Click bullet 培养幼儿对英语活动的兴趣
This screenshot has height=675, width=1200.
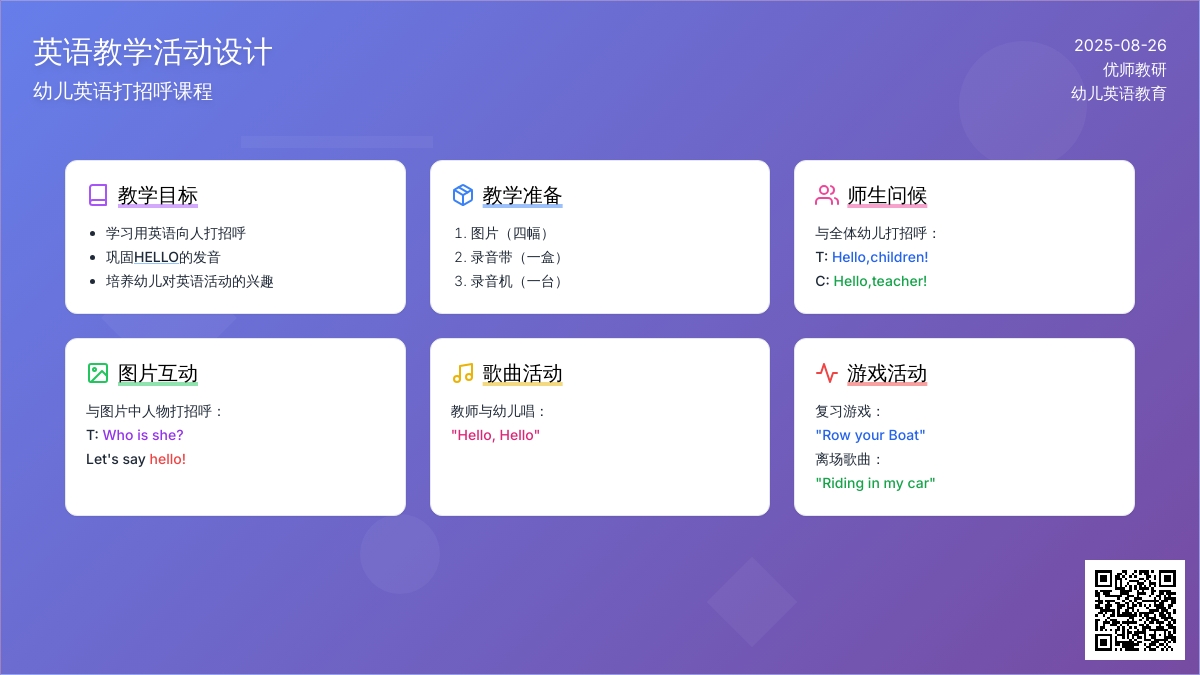click(x=190, y=281)
